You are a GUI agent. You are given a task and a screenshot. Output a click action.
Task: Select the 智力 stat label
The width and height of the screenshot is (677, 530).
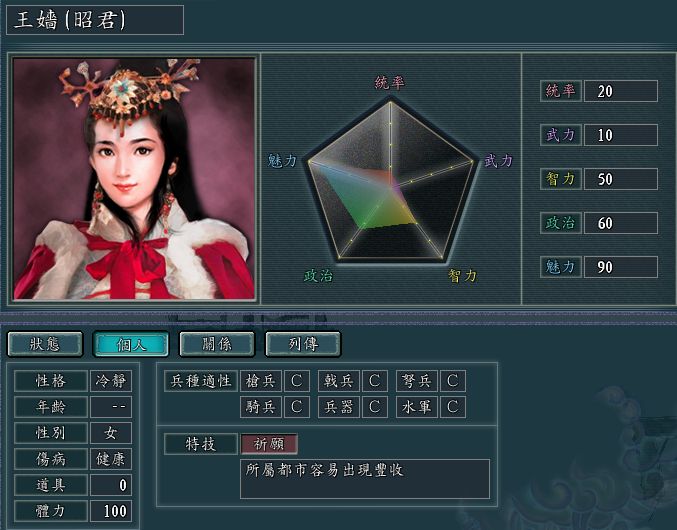[560, 179]
